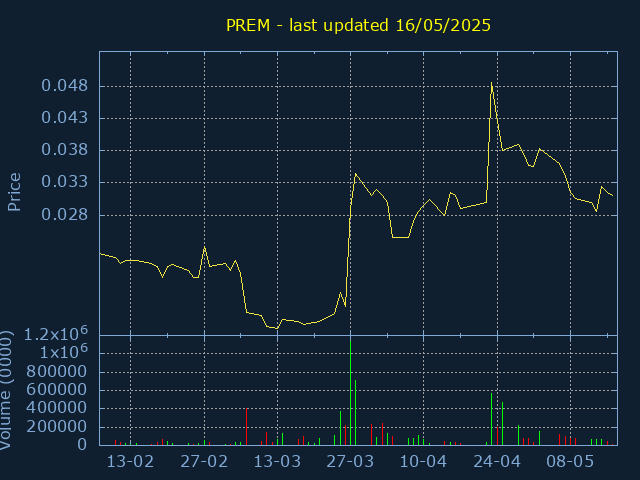The width and height of the screenshot is (640, 480).
Task: Select the 13-03 date label
Action: [277, 462]
